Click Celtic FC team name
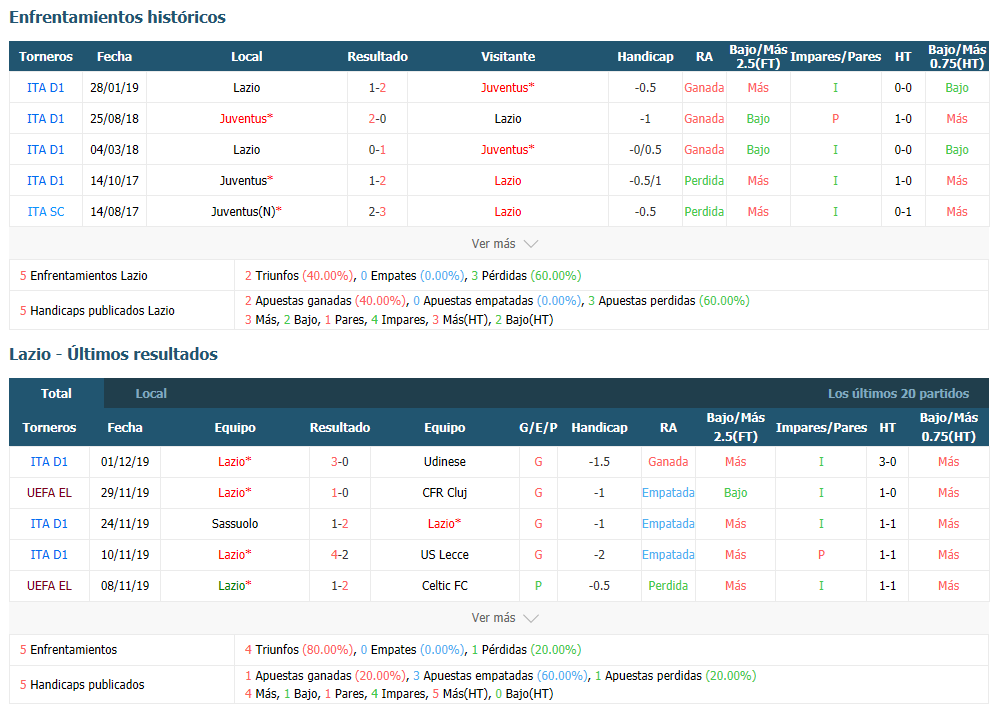 click(x=444, y=585)
